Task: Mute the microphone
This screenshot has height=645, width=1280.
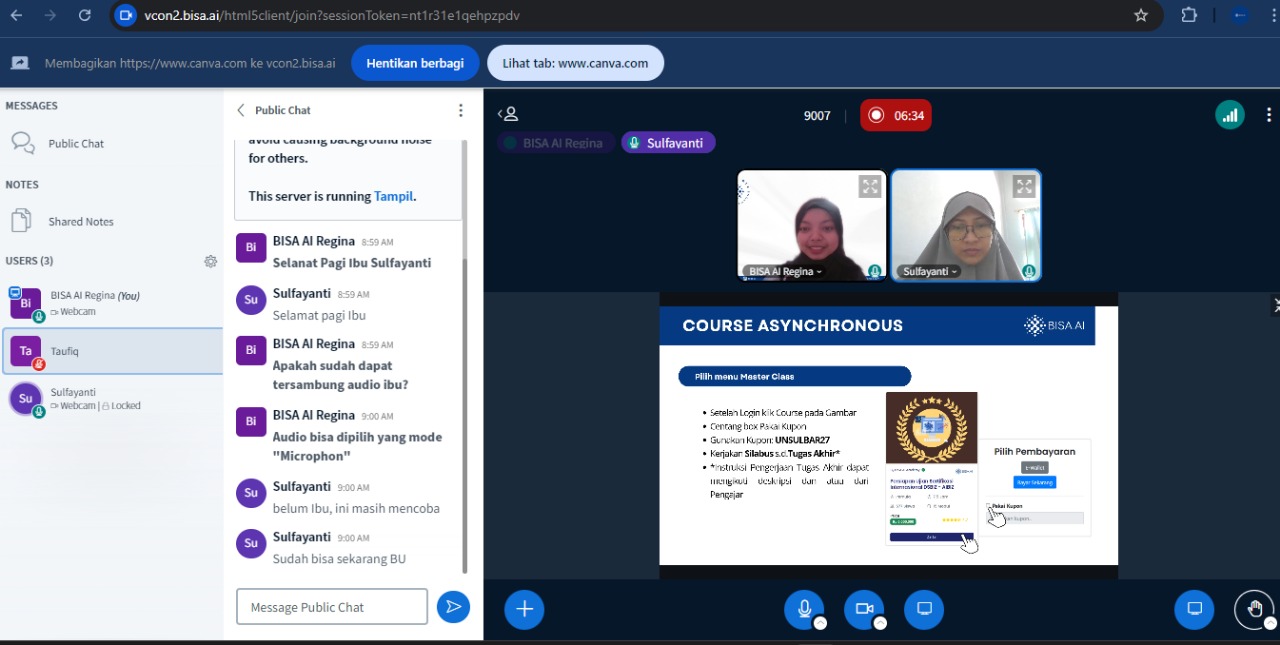Action: [x=803, y=609]
